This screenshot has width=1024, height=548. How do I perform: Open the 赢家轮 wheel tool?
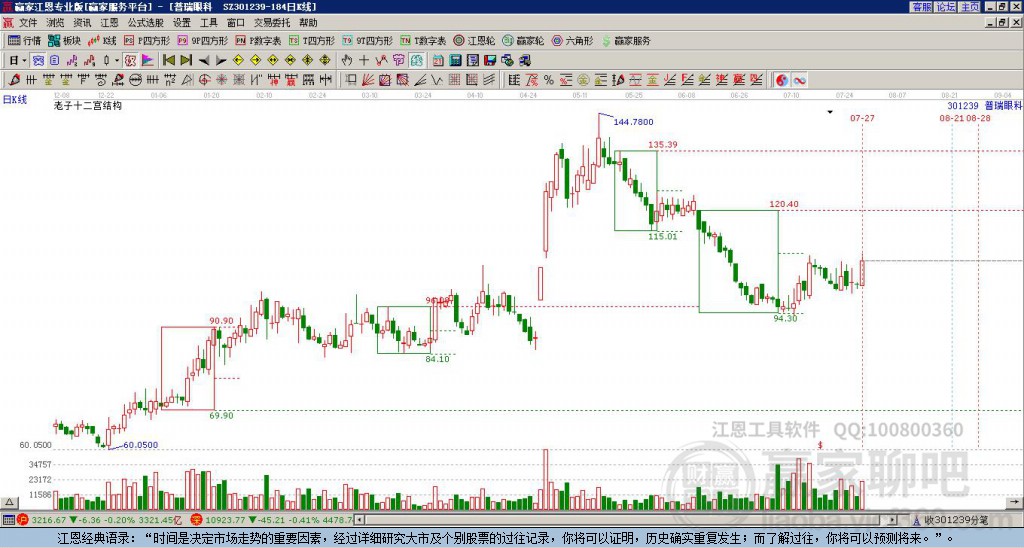coord(523,40)
